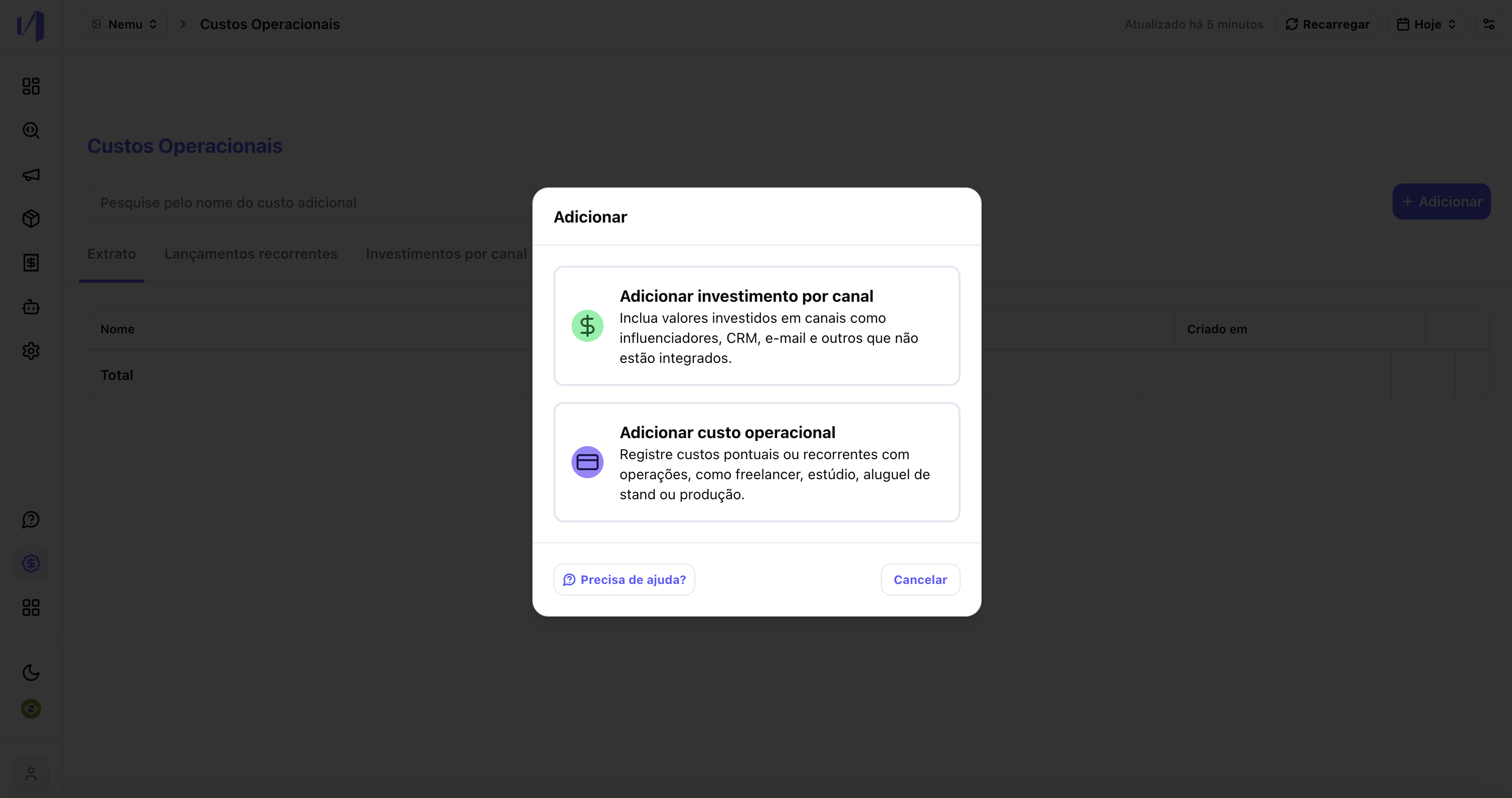Click Cancelar in the dialog
Viewport: 1512px width, 798px height.
[920, 580]
